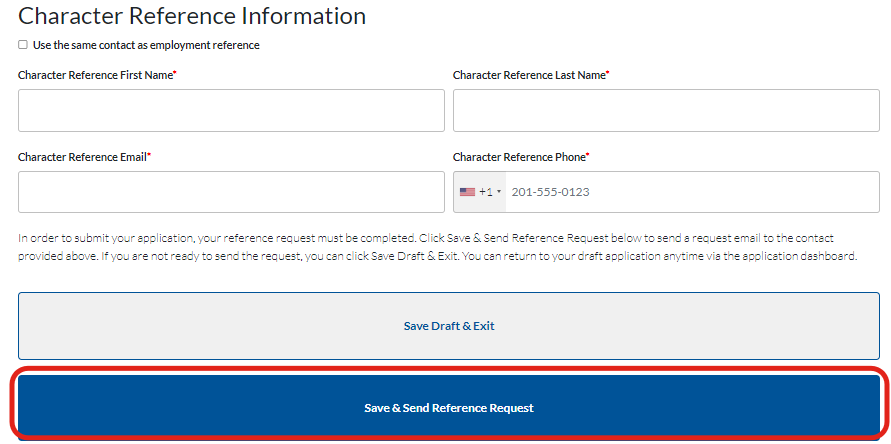This screenshot has width=891, height=444.
Task: Click the Character Reference Last Name label
Action: (x=528, y=75)
